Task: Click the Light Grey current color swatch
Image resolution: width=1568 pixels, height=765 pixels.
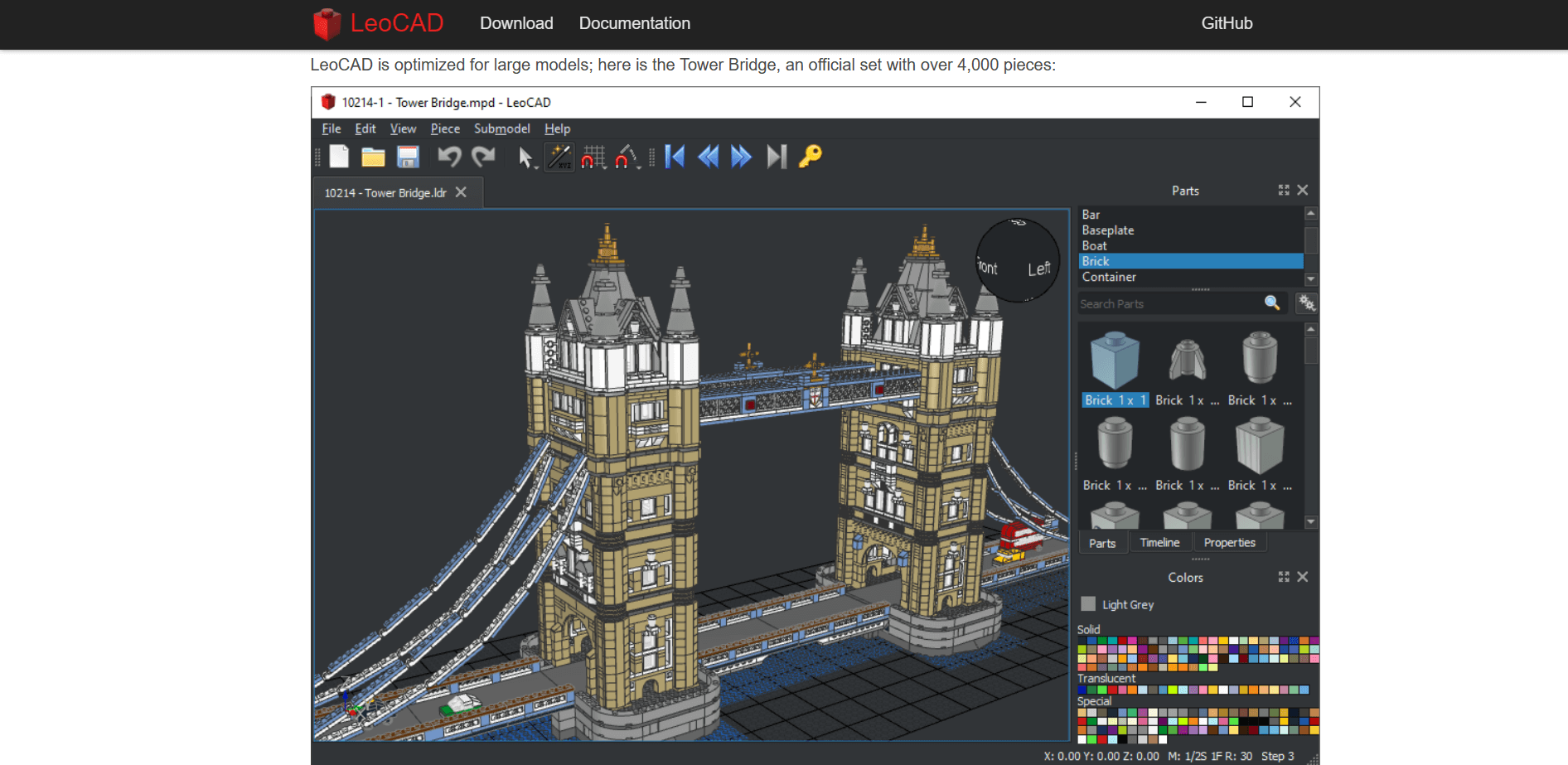Action: 1088,604
